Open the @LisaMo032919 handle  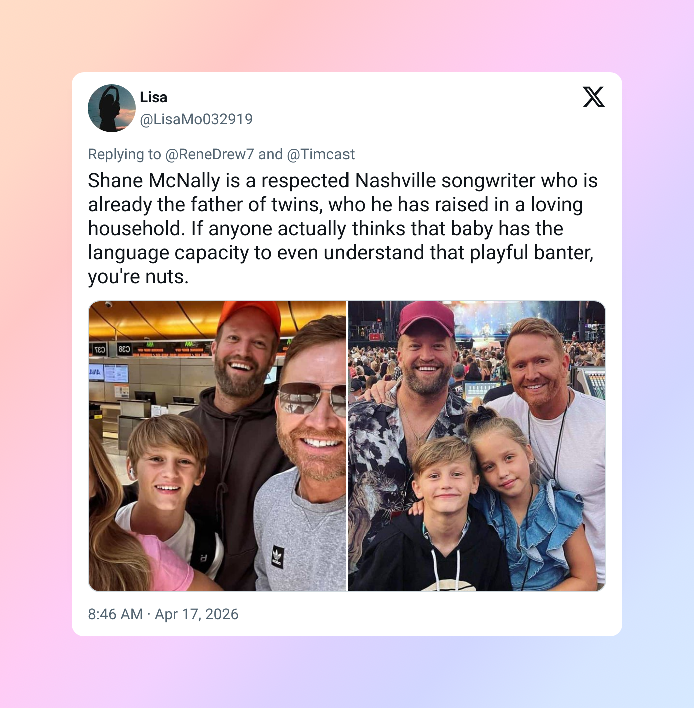196,119
